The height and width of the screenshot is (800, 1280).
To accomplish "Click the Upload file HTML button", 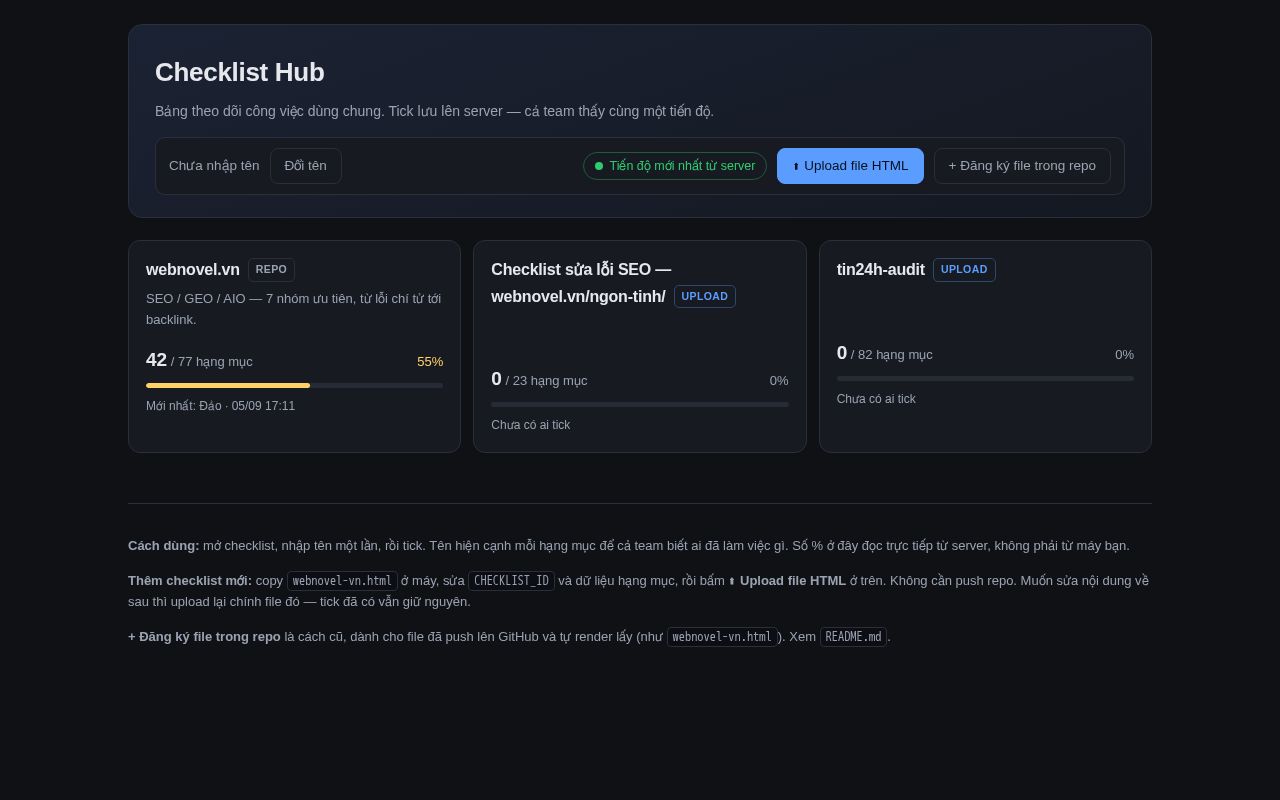I will click(850, 166).
